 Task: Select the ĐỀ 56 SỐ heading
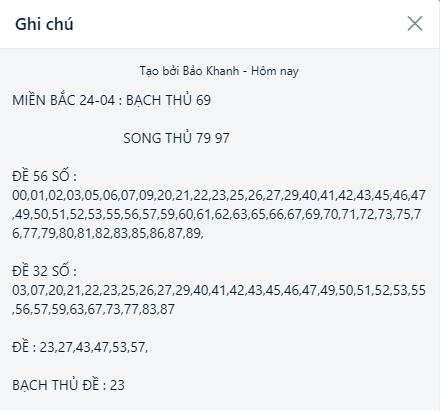44,176
